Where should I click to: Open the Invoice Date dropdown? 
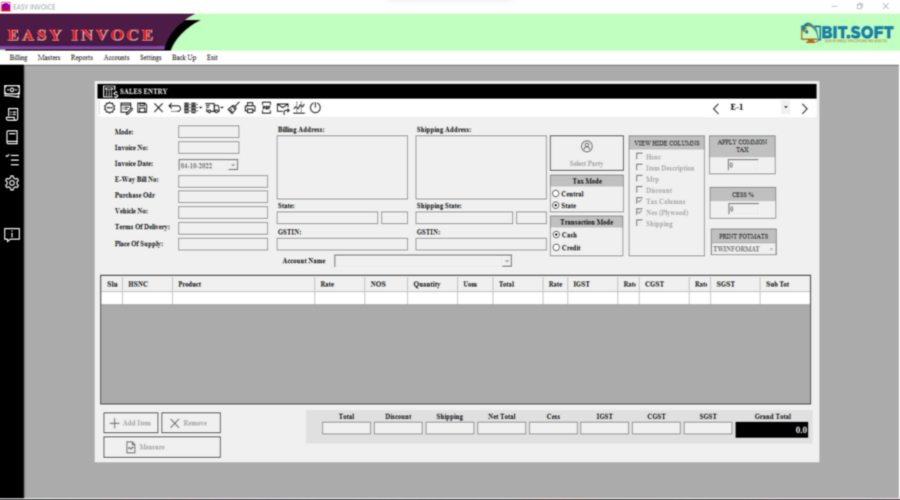point(233,165)
